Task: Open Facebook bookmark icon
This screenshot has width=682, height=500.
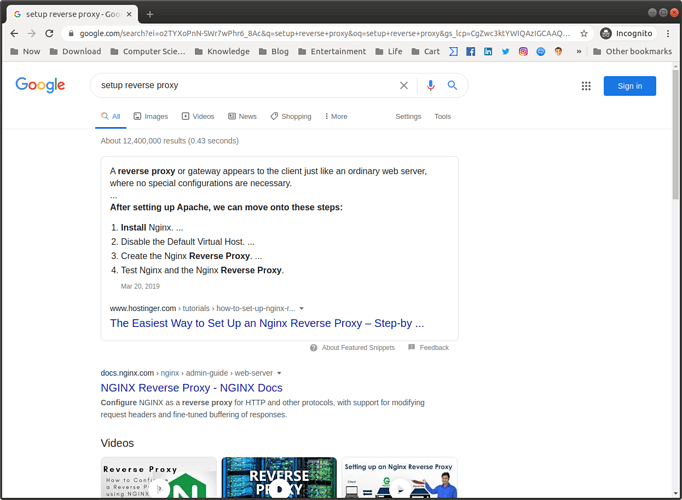Action: click(470, 51)
